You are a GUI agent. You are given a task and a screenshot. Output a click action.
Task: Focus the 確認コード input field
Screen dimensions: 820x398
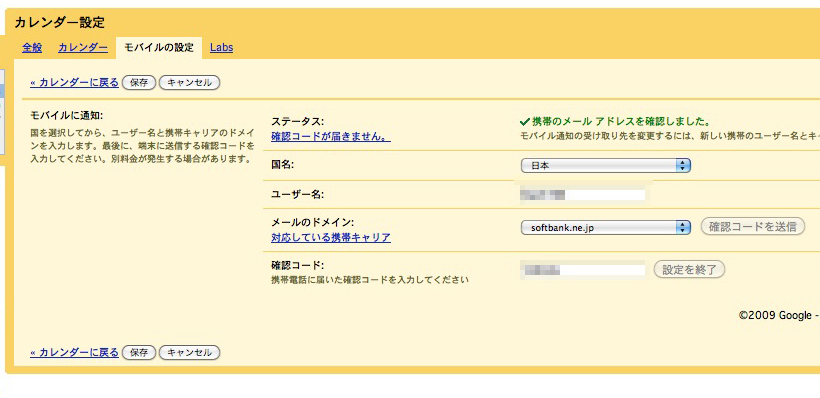583,270
